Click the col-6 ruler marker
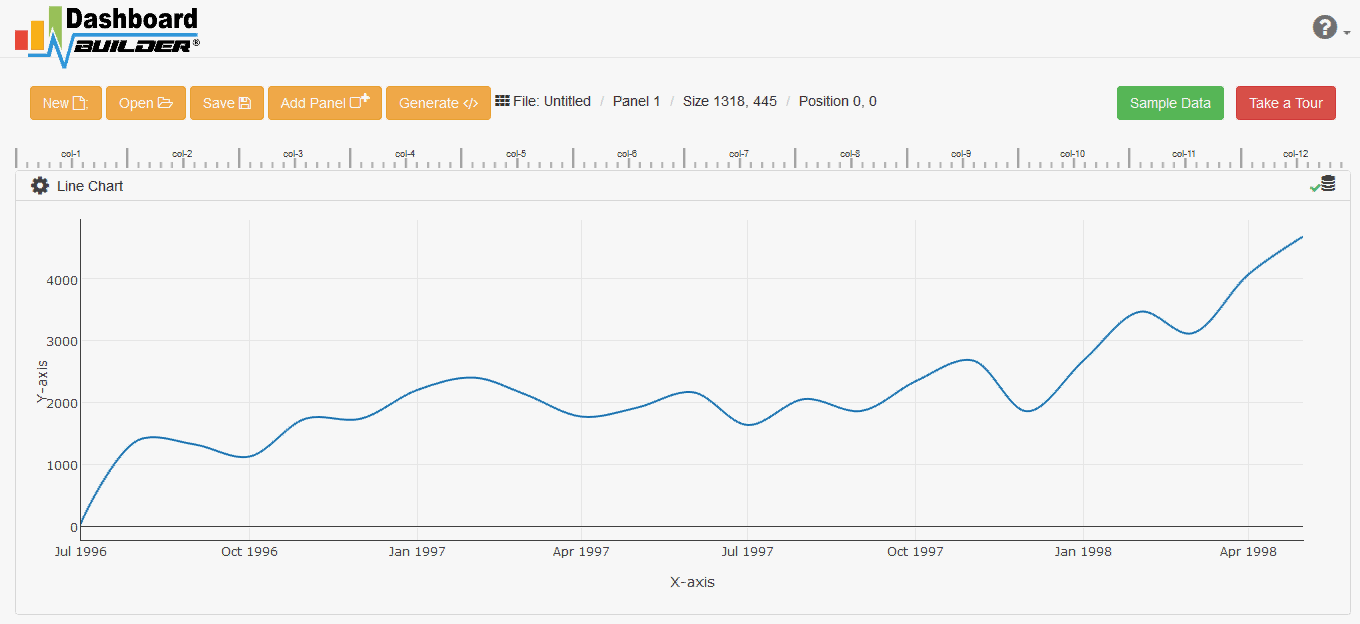1360x624 pixels. 627,154
